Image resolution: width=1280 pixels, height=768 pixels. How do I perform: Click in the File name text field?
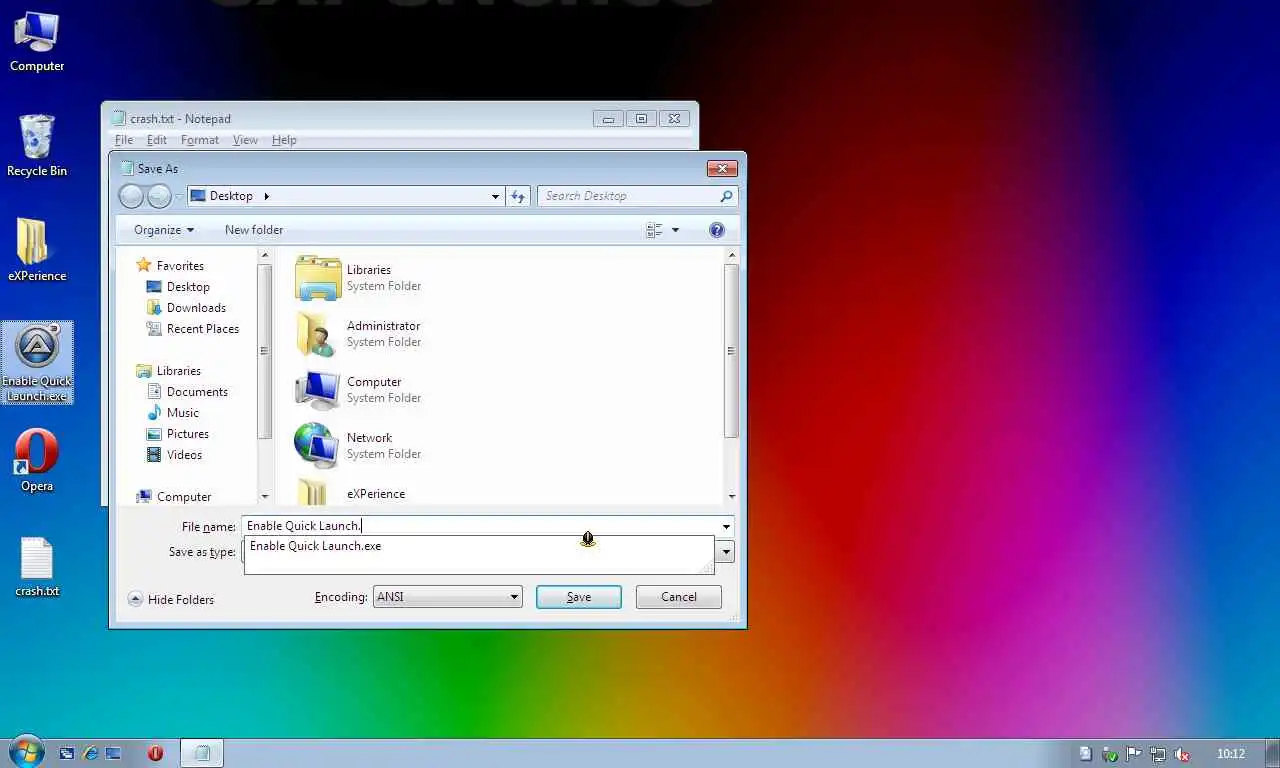click(480, 526)
